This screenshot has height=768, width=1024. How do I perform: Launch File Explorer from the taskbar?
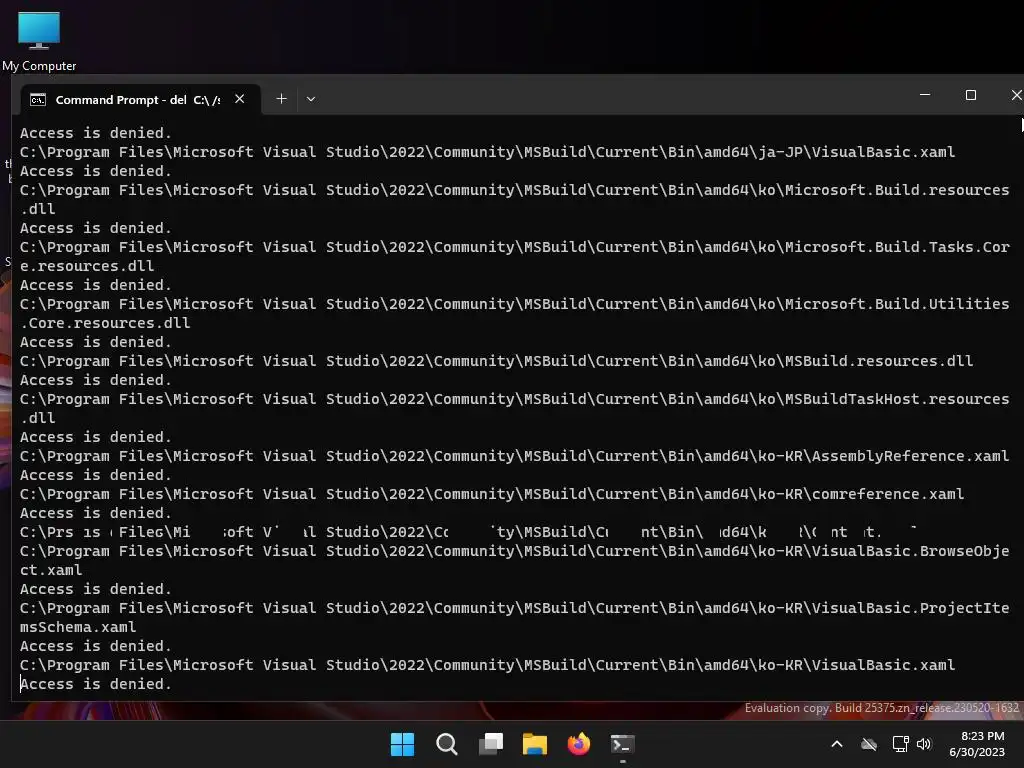535,744
